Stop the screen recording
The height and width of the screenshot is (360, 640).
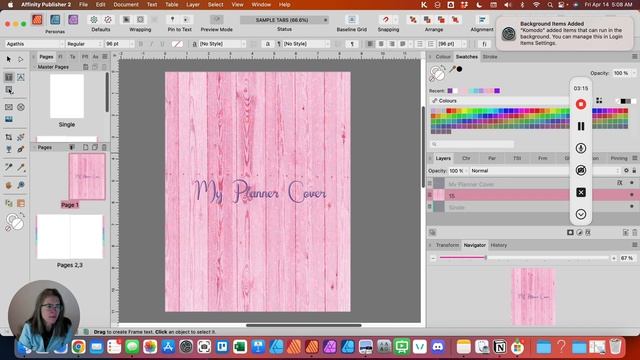coord(581,104)
